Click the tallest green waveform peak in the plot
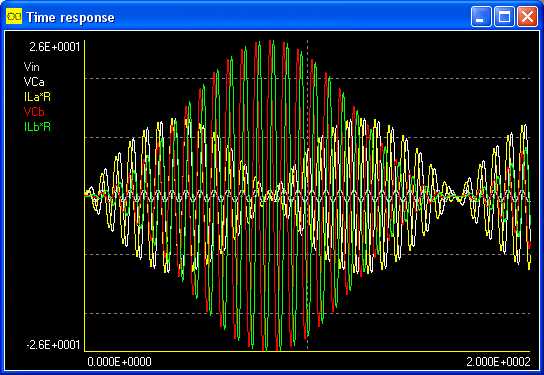This screenshot has width=544, height=375. click(x=273, y=42)
